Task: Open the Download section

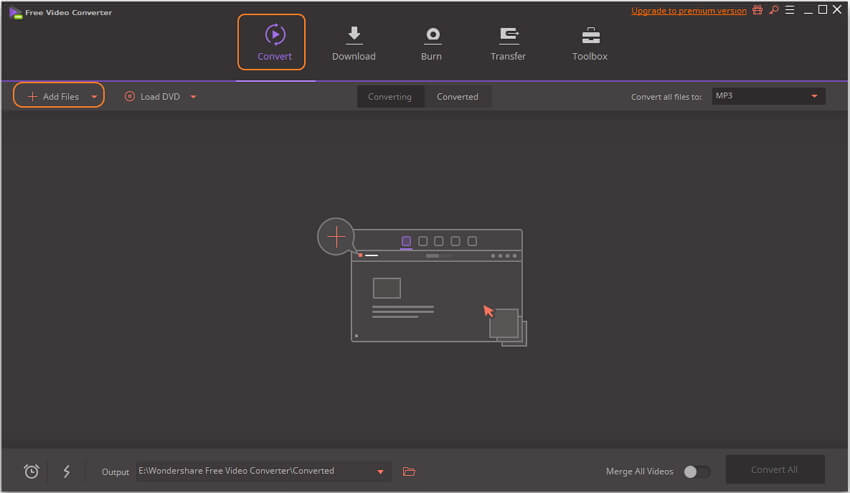Action: [x=353, y=43]
